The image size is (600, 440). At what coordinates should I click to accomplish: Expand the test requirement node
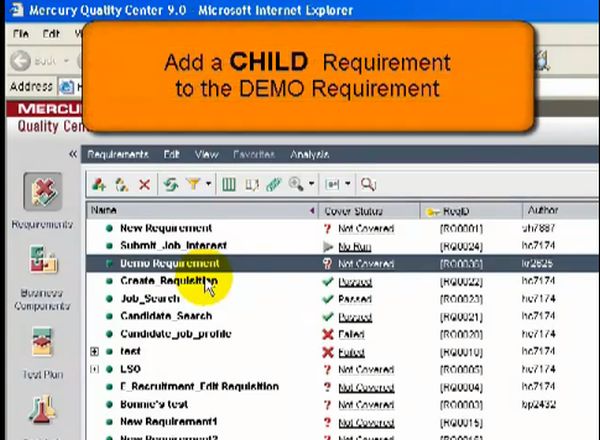point(95,351)
